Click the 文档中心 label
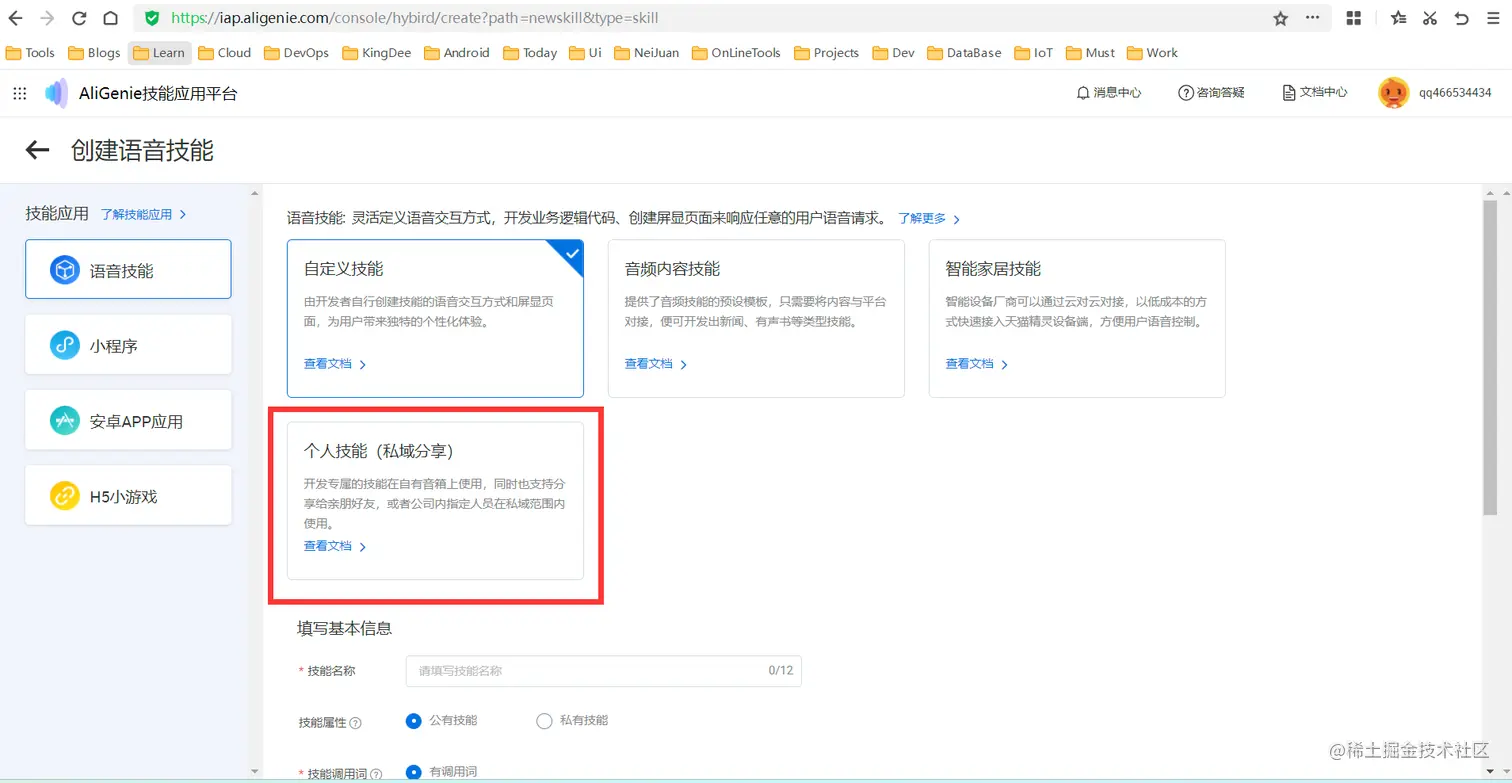 (x=1324, y=93)
